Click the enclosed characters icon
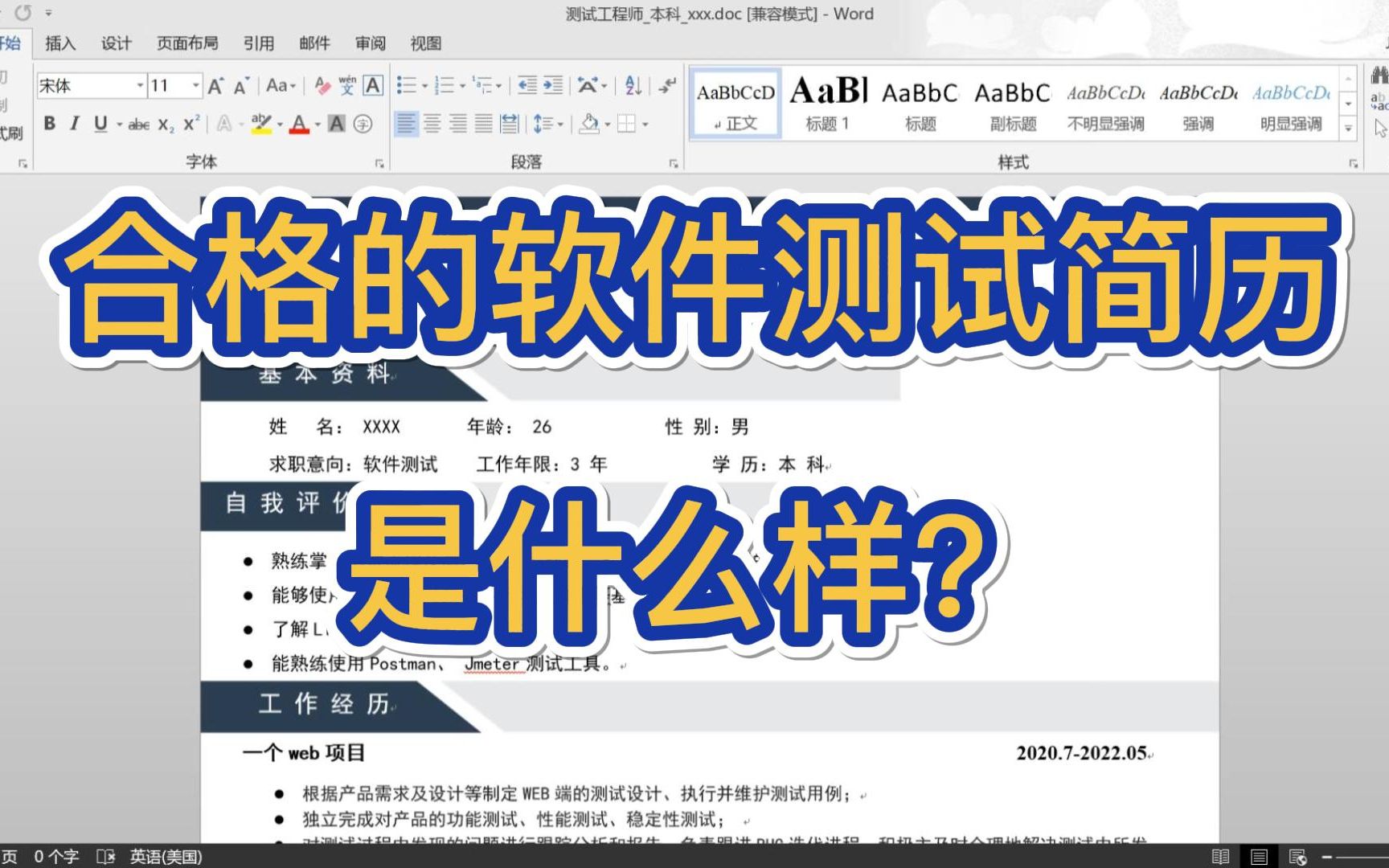Image resolution: width=1389 pixels, height=868 pixels. [x=363, y=124]
